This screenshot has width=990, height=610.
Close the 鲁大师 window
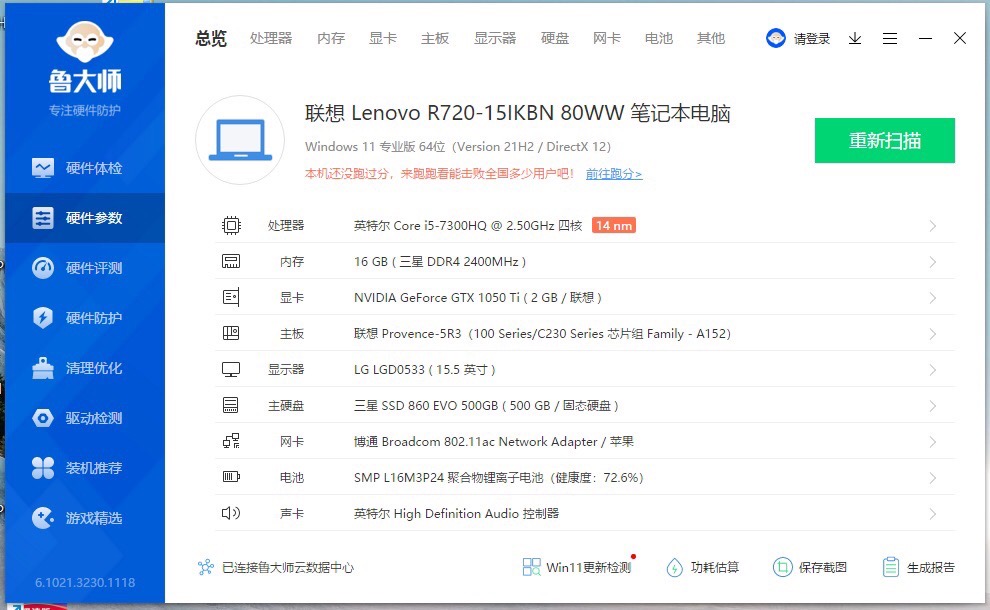tap(960, 39)
